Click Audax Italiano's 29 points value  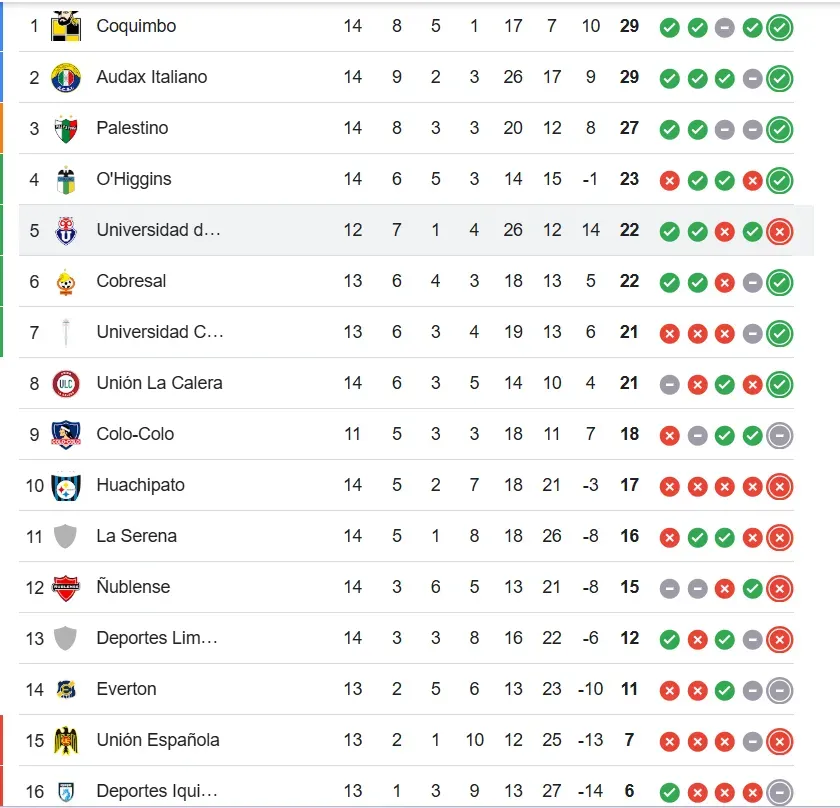[x=629, y=77]
